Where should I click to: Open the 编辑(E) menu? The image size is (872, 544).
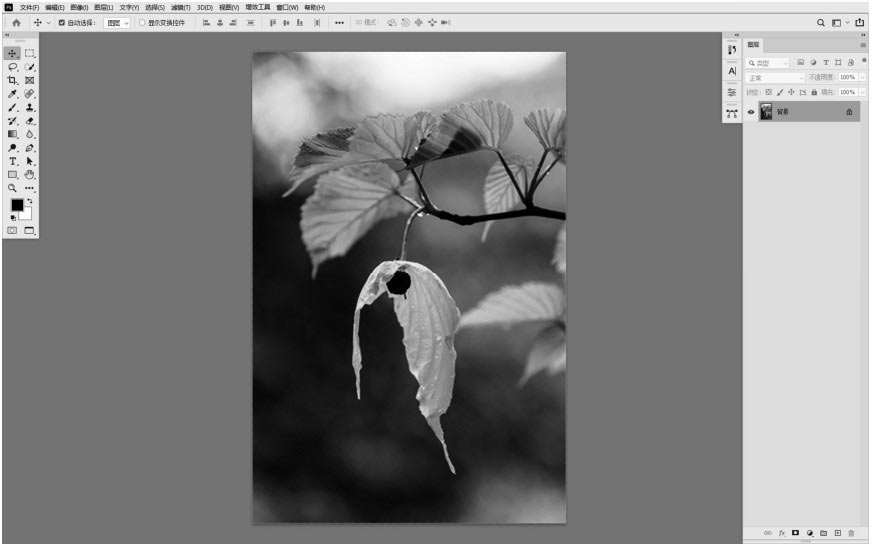54,7
